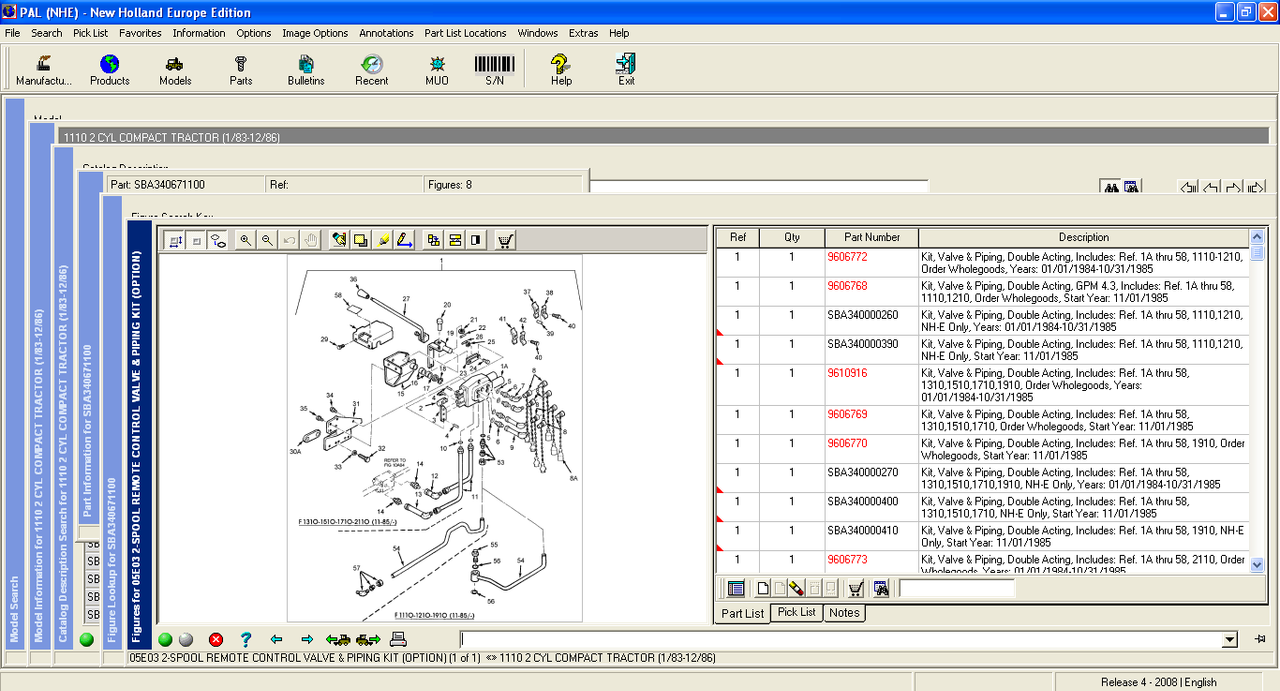Image resolution: width=1280 pixels, height=691 pixels.
Task: Click the half-panel layout toggle icon
Action: click(476, 240)
